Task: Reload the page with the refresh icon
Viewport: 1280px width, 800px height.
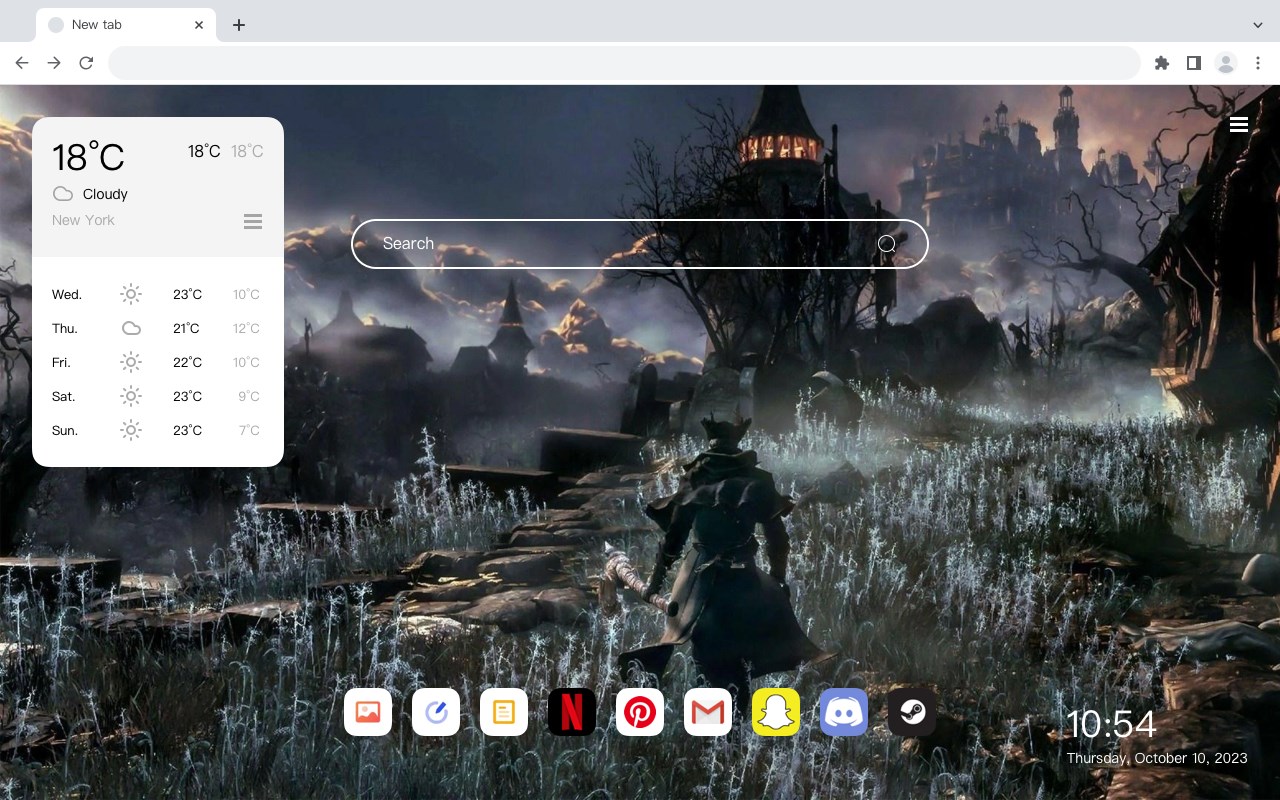Action: (86, 63)
